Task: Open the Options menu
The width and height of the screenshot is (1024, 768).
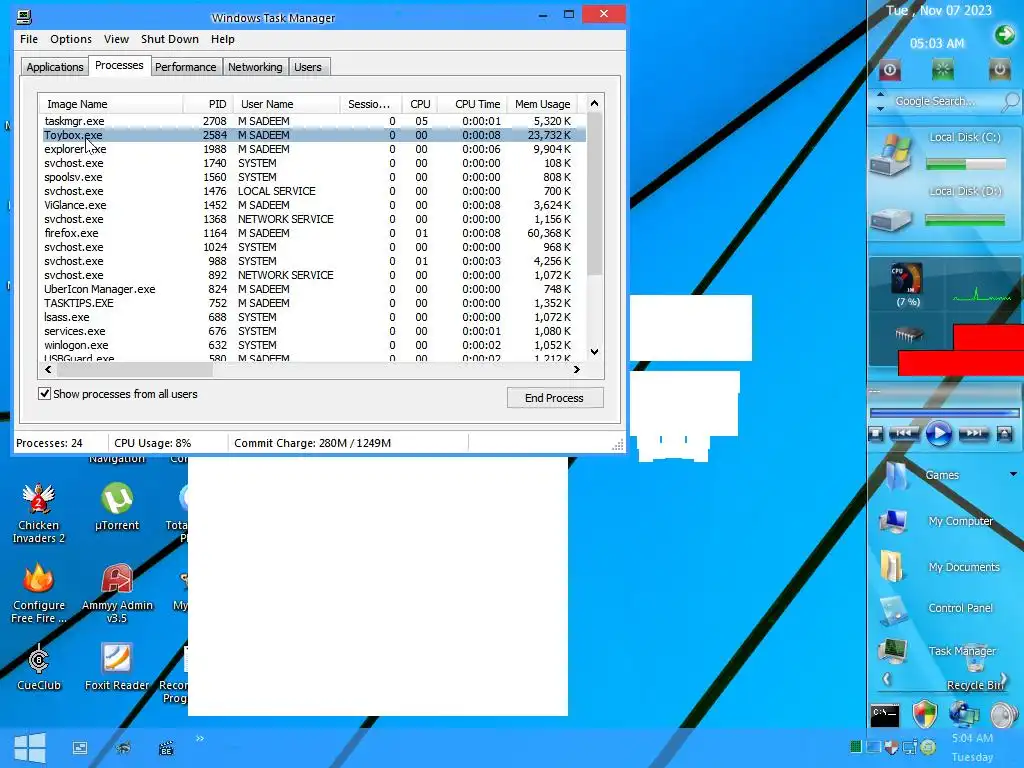Action: [71, 39]
